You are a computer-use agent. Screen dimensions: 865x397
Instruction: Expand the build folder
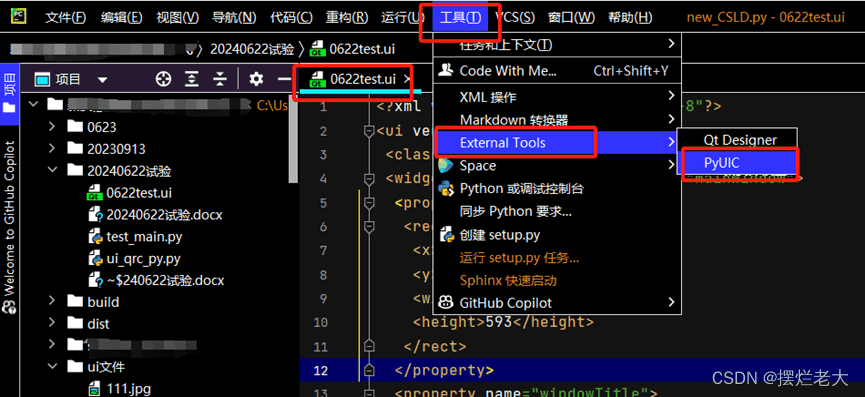(x=52, y=302)
